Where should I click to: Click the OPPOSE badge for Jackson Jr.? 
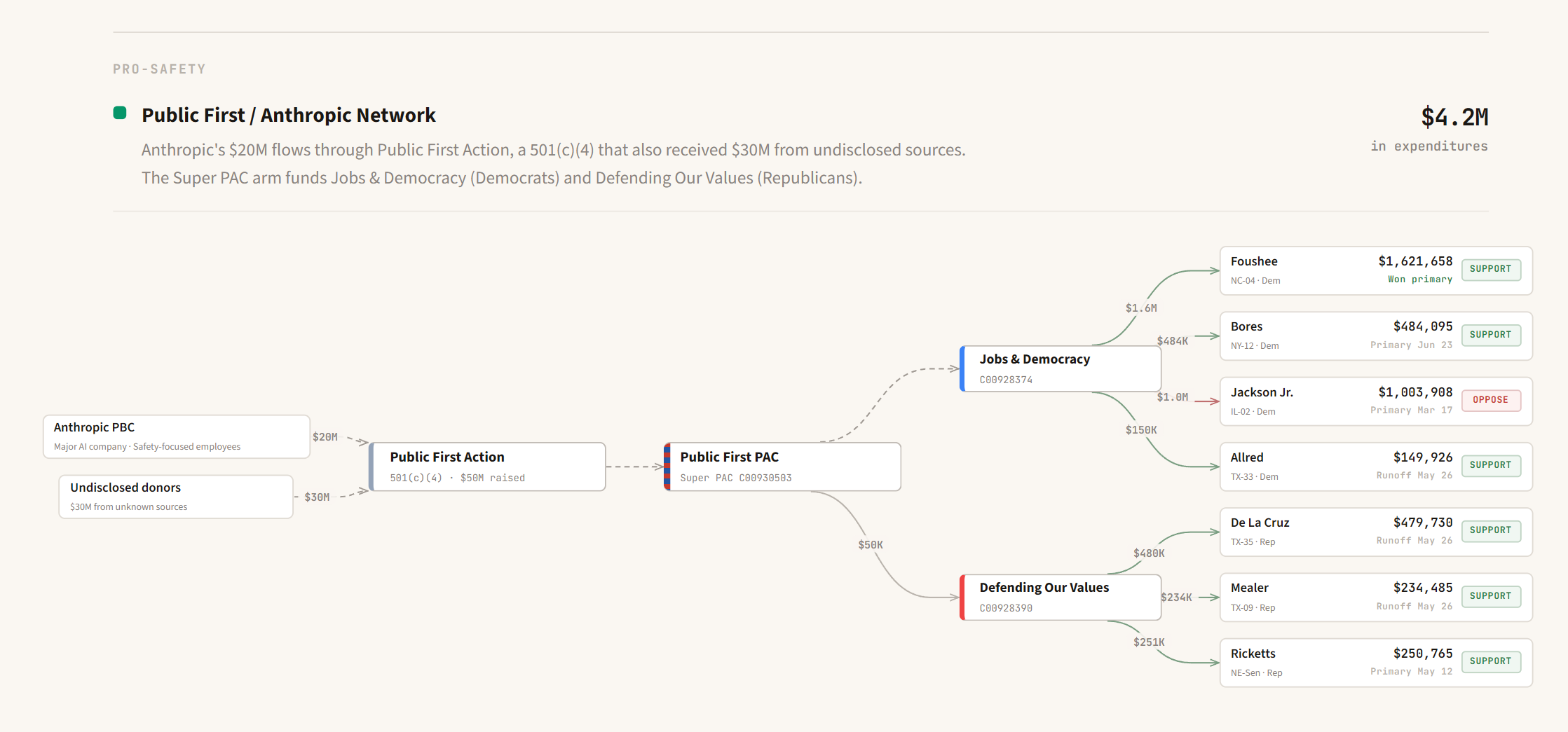[1490, 400]
